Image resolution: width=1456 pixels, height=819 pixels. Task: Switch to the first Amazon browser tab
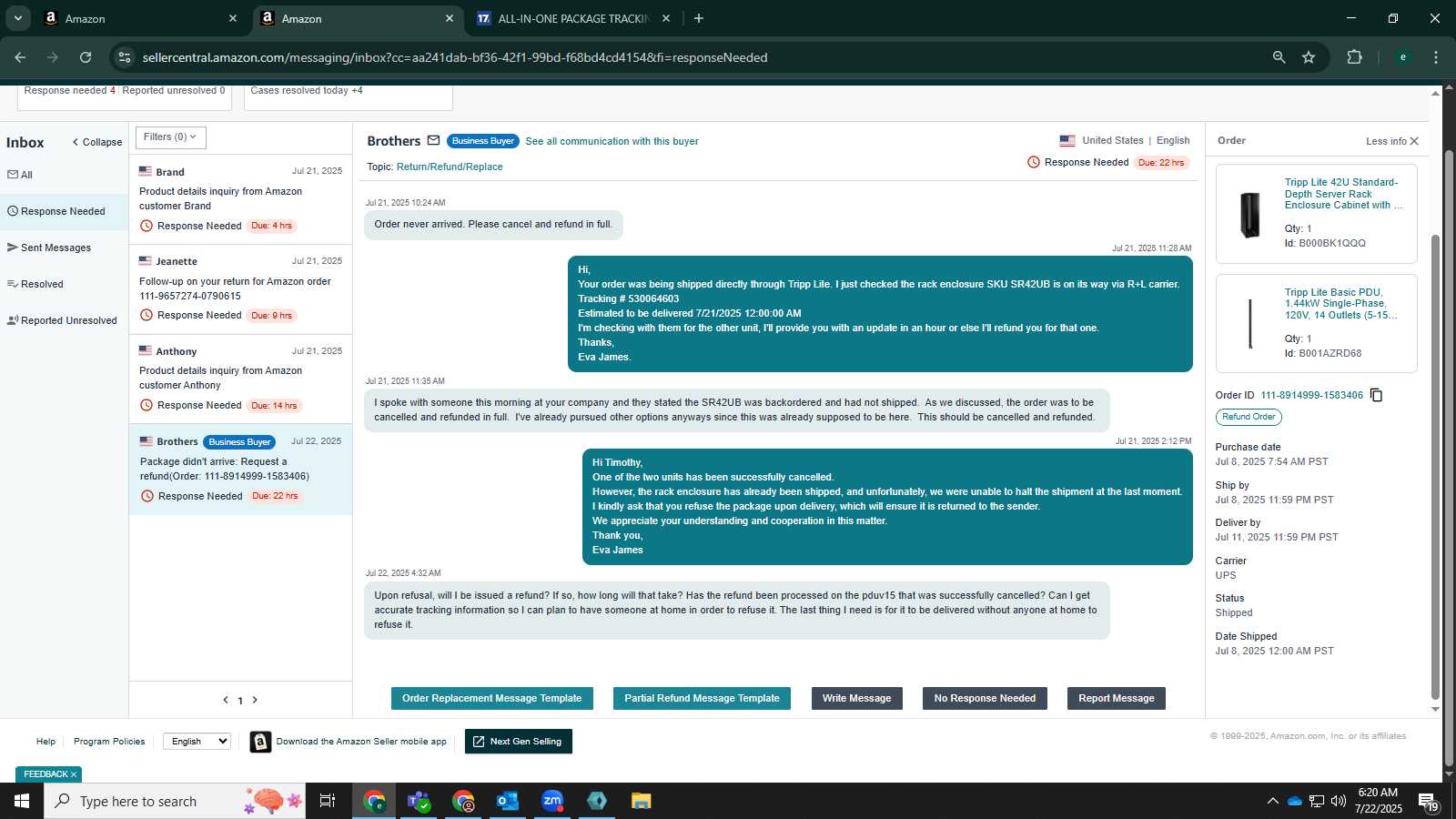pyautogui.click(x=141, y=18)
